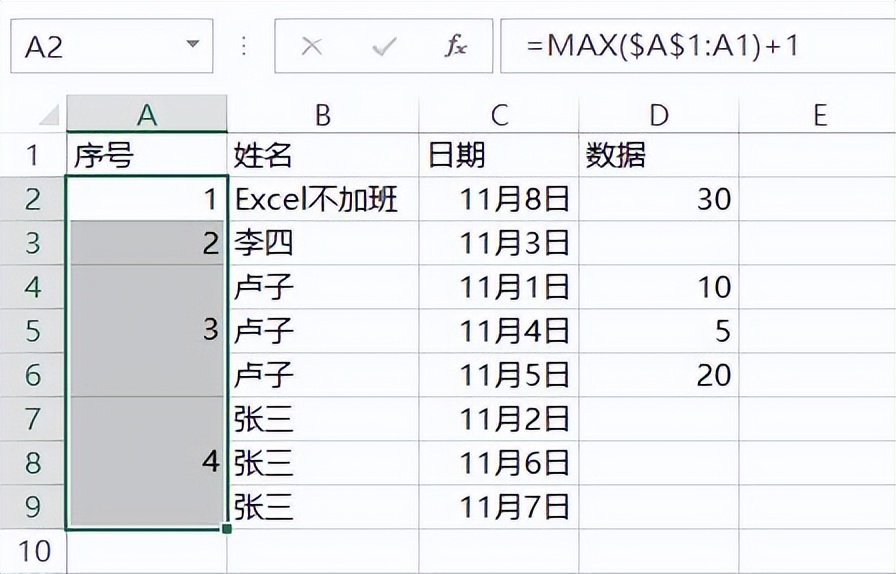Click 卢子 cell in row 6
Screen dimensions: 896x574
[323, 375]
